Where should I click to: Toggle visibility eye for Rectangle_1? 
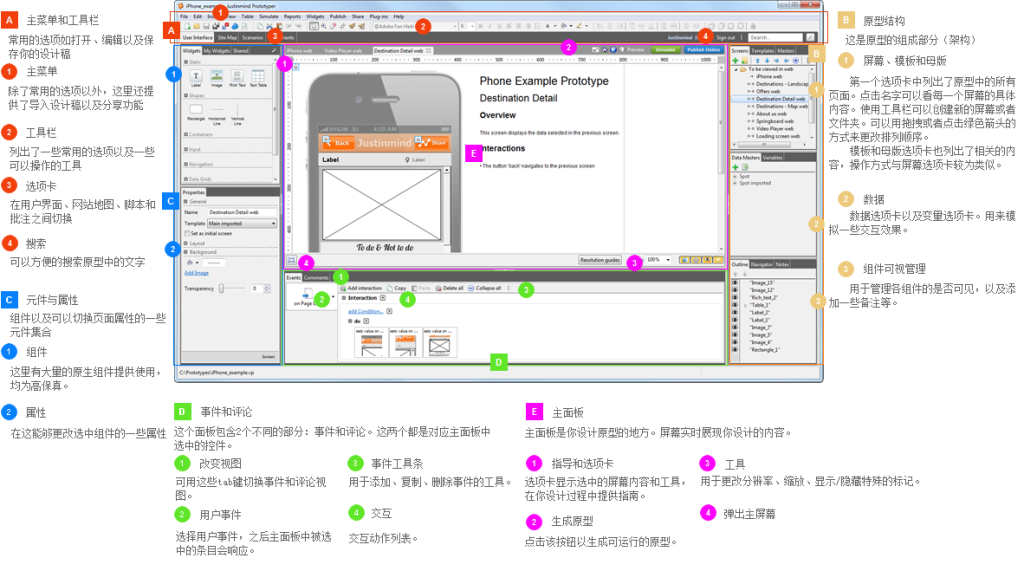click(735, 350)
